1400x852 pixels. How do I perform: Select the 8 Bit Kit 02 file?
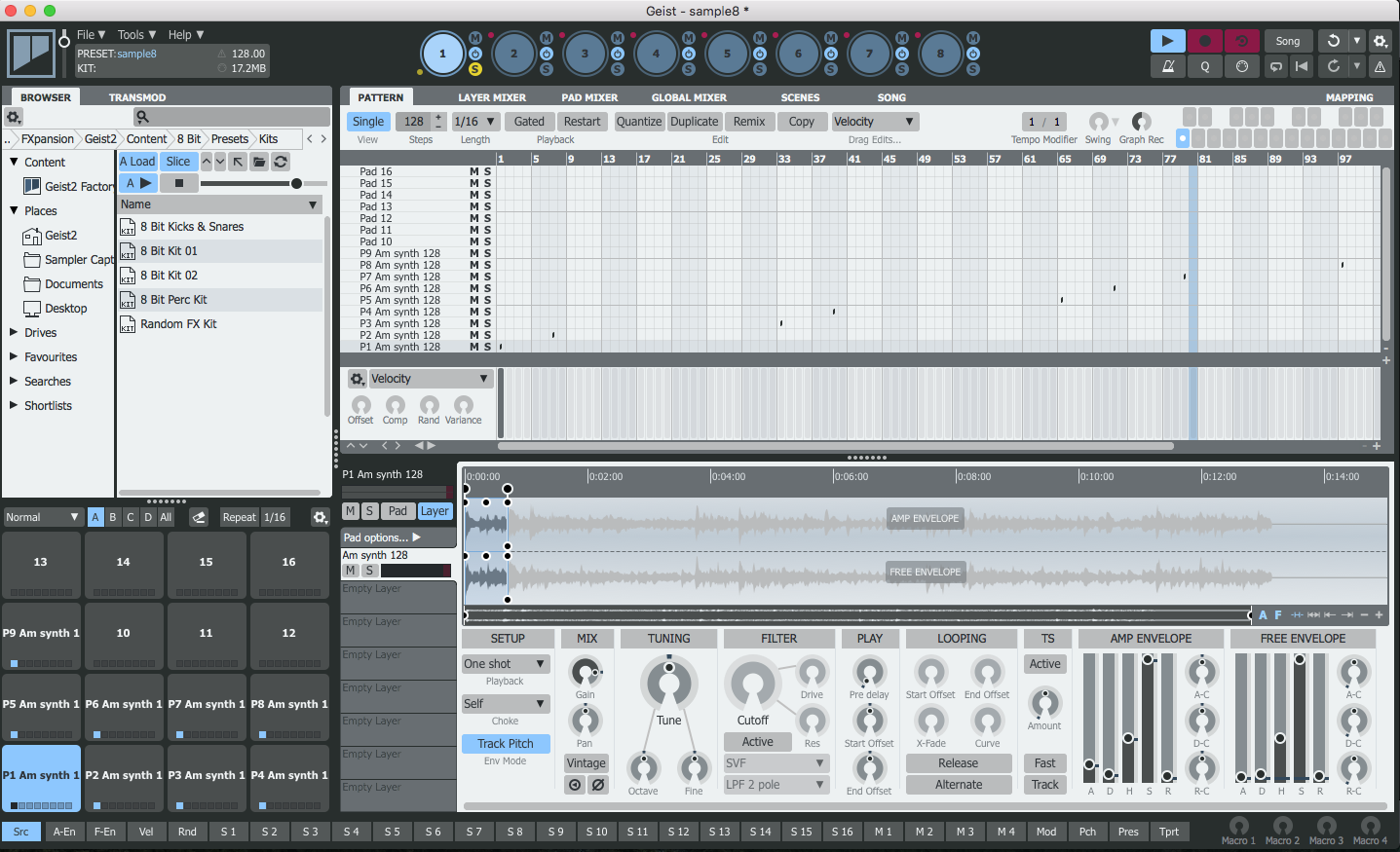pyautogui.click(x=220, y=276)
